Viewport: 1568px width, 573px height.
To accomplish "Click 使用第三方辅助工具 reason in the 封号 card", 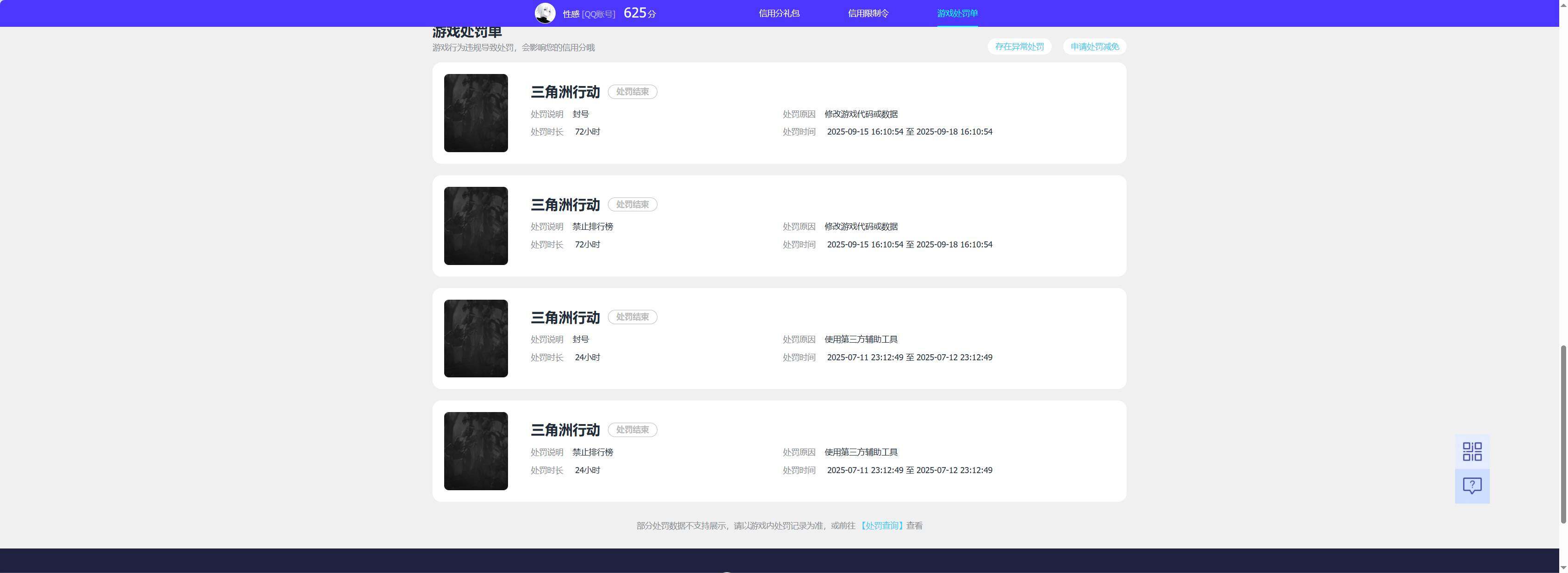I will coord(861,339).
